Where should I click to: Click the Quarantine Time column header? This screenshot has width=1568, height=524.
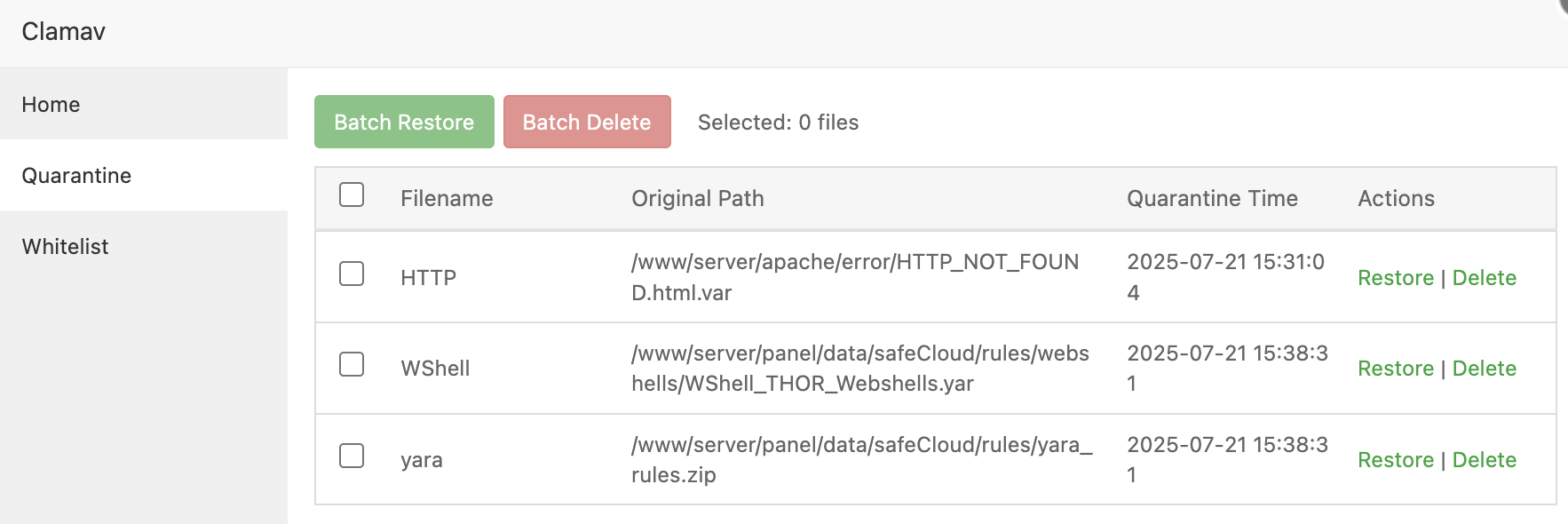(1212, 199)
